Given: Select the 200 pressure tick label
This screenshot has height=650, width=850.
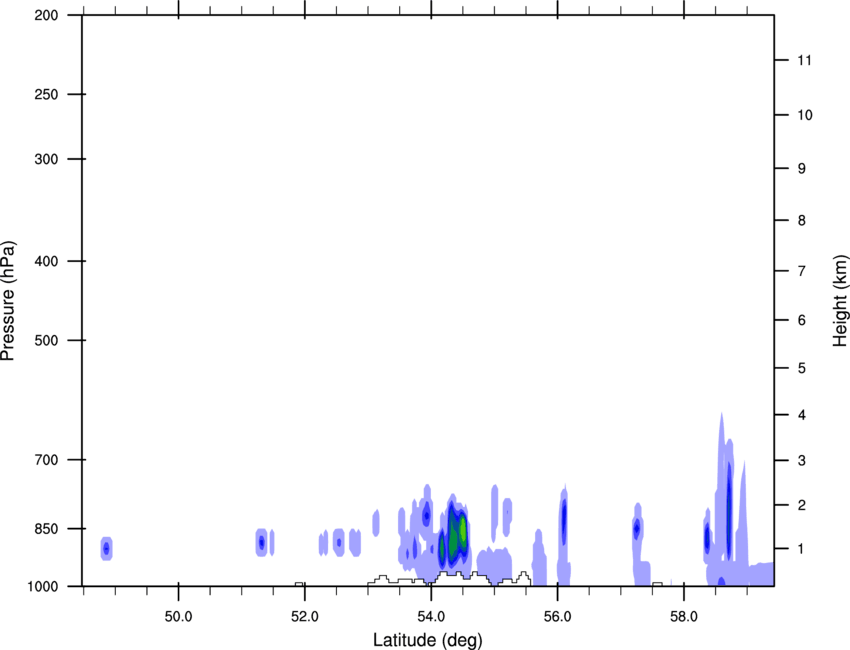Looking at the screenshot, I should coord(46,15).
